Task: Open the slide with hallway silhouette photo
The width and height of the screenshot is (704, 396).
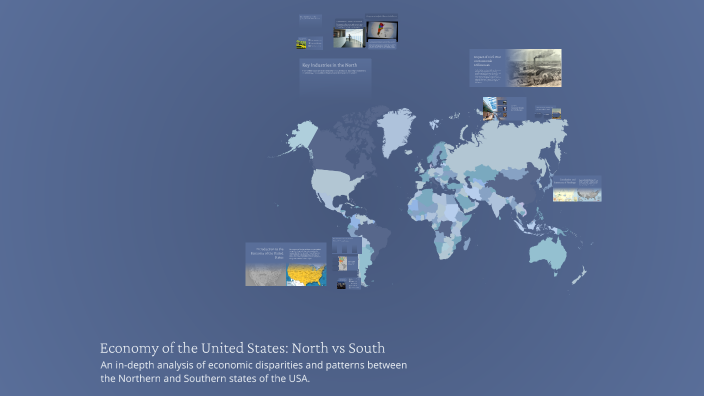Action: click(348, 34)
